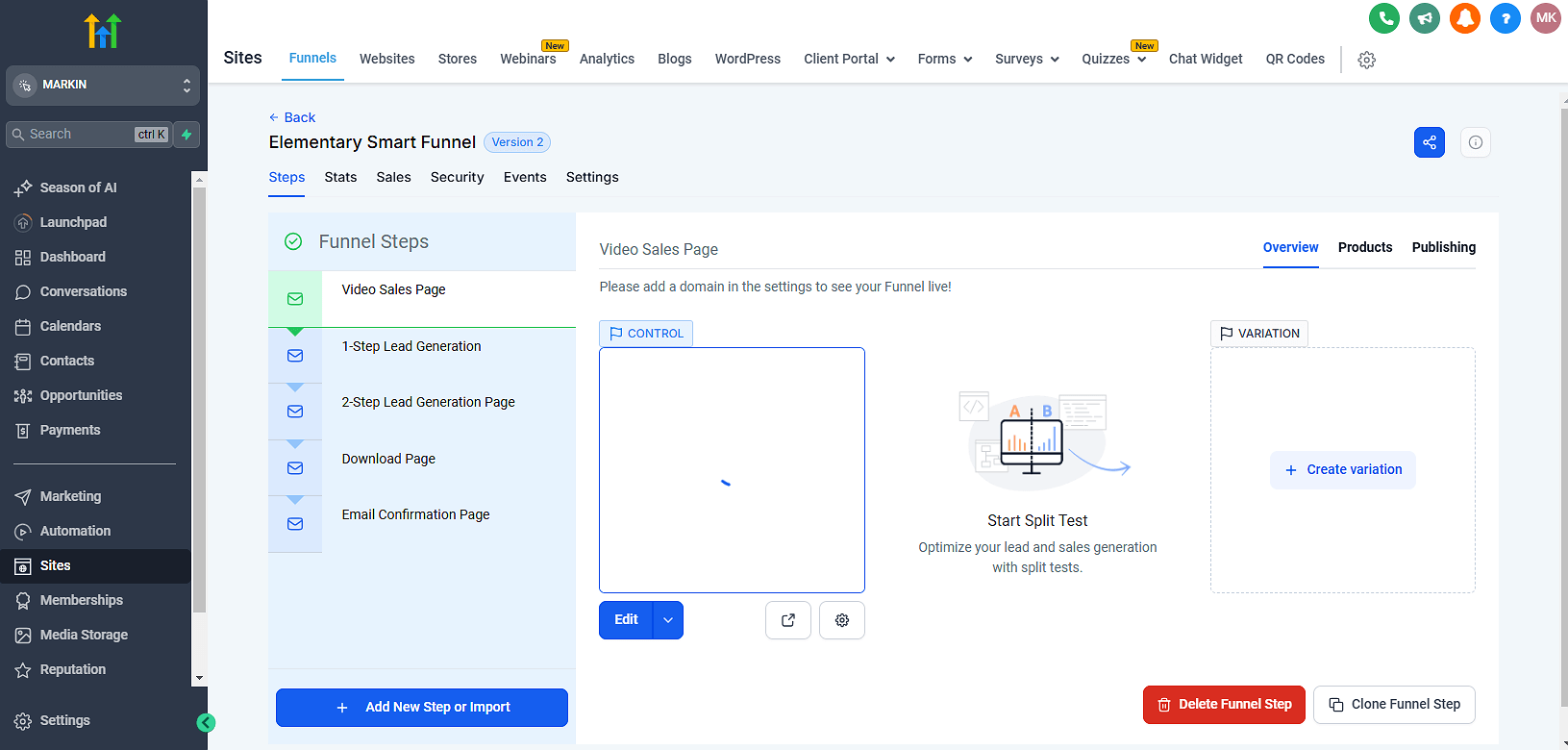Click the envelope icon for 2-Step Lead Generation Page
The height and width of the screenshot is (750, 1568).
pyautogui.click(x=295, y=412)
